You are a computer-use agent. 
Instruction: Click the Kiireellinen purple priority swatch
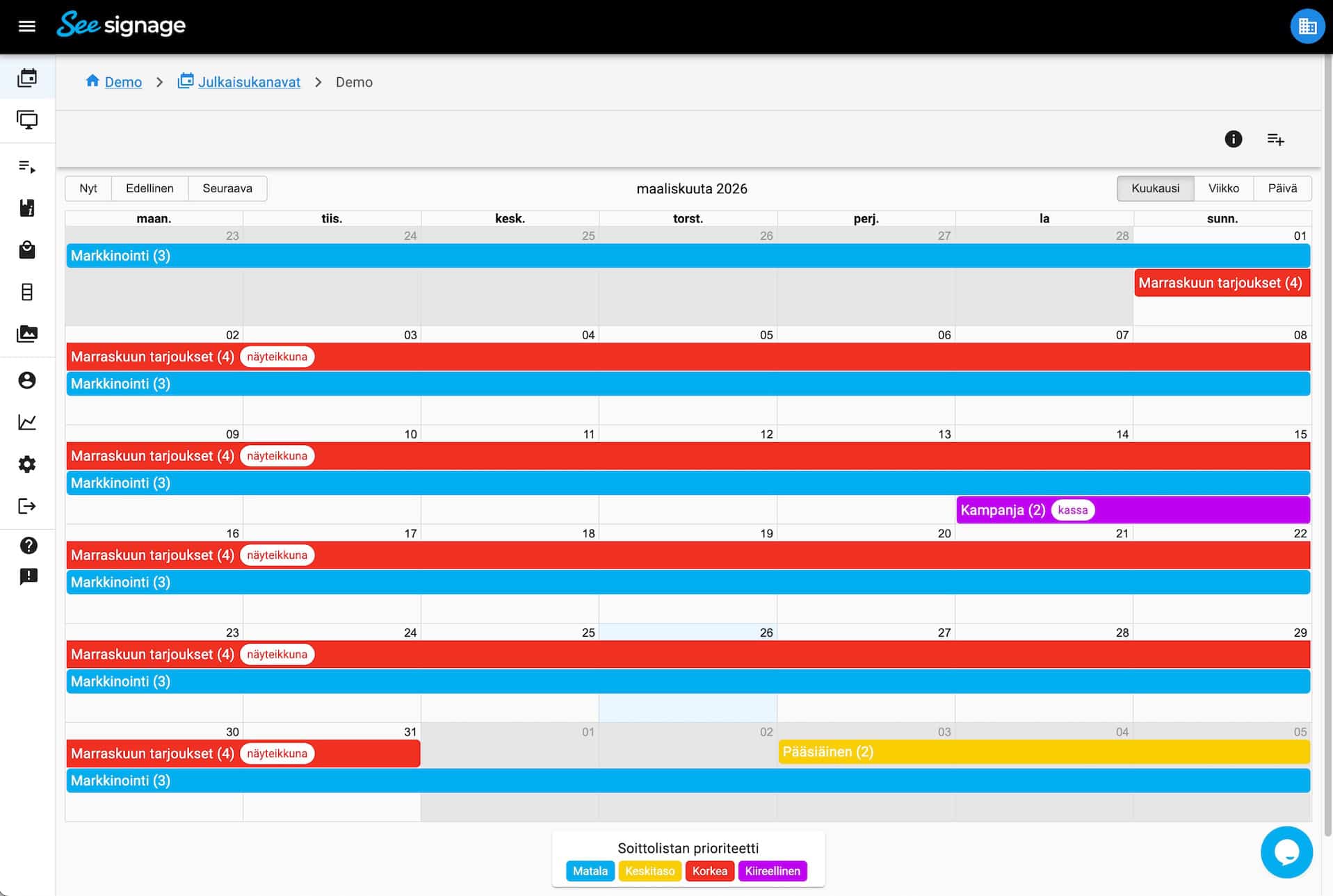pos(772,871)
